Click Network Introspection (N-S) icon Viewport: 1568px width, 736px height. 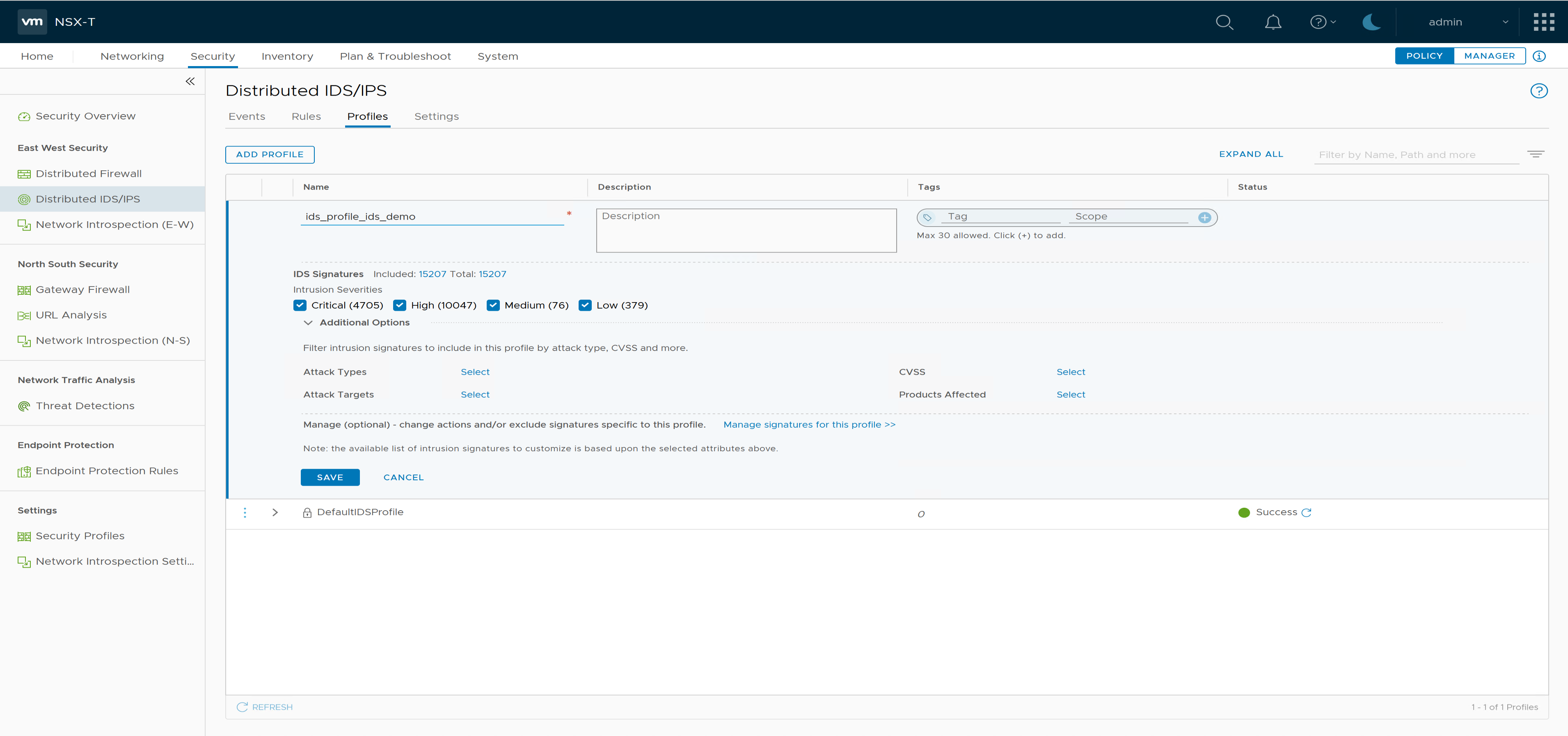24,341
